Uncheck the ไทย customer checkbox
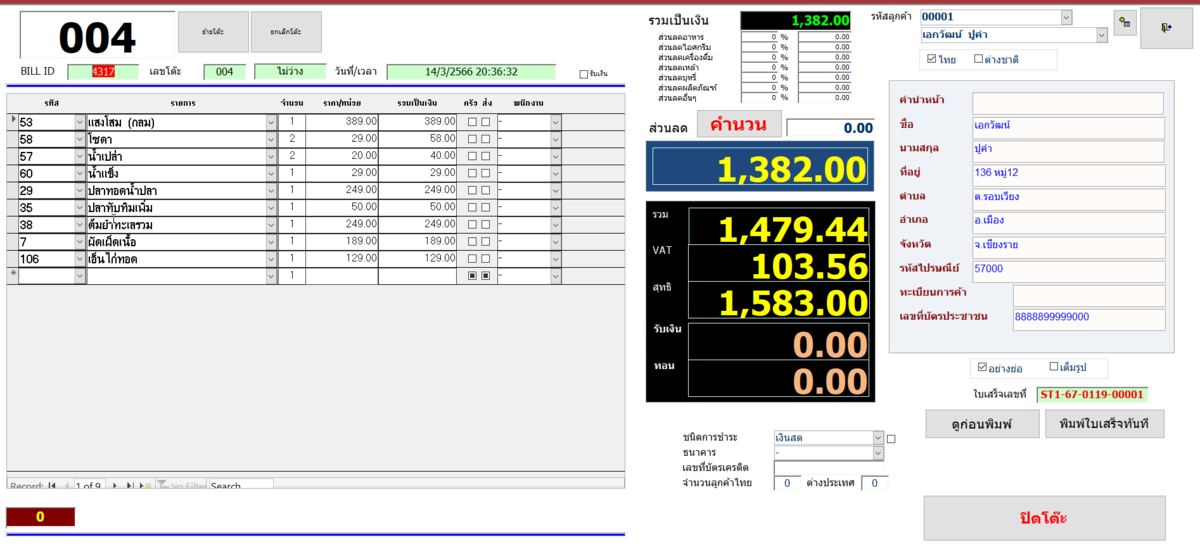 tap(932, 60)
